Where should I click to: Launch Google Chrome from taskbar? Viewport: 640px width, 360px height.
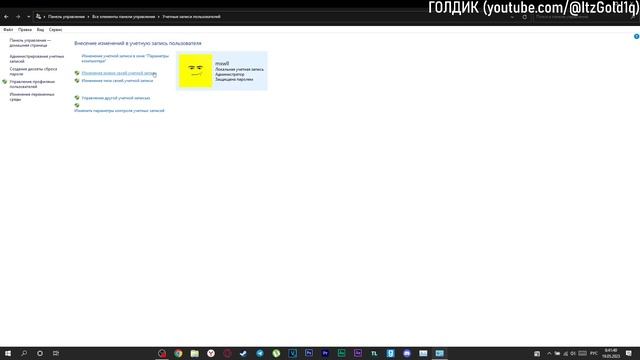click(x=178, y=353)
